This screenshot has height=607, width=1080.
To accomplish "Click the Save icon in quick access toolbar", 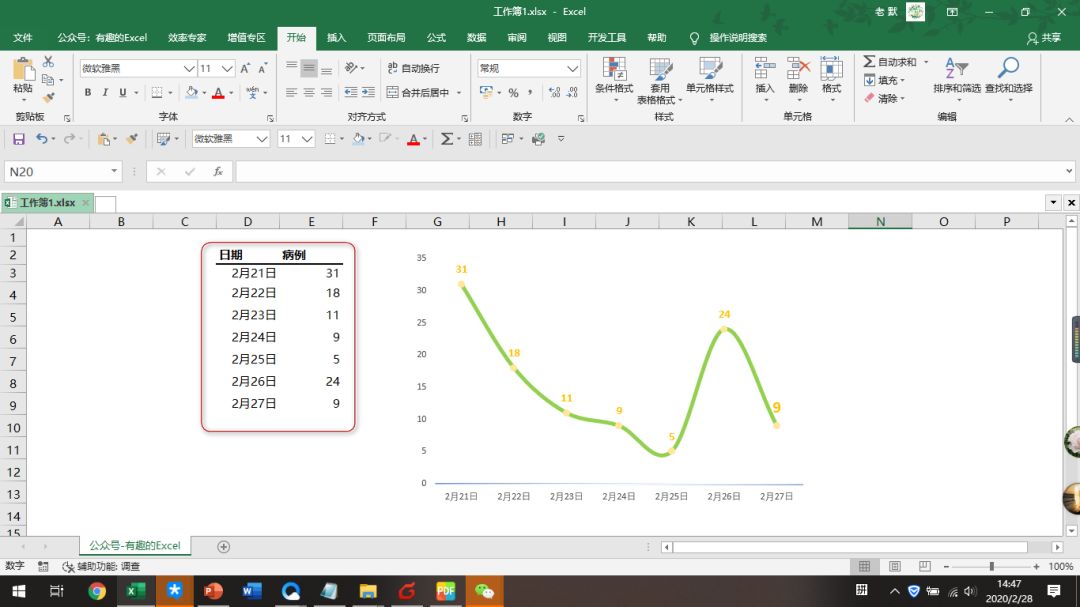I will click(x=18, y=139).
